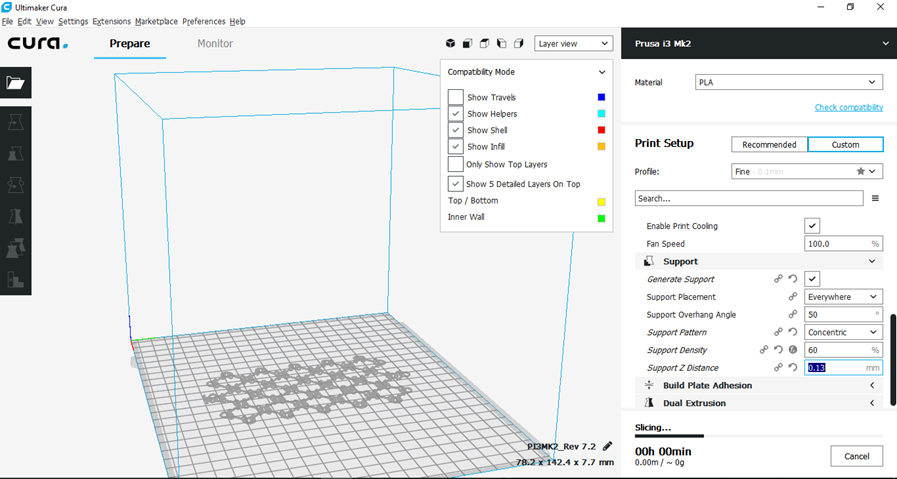Viewport: 897px width, 479px height.
Task: Open the File menu
Action: pyautogui.click(x=7, y=21)
